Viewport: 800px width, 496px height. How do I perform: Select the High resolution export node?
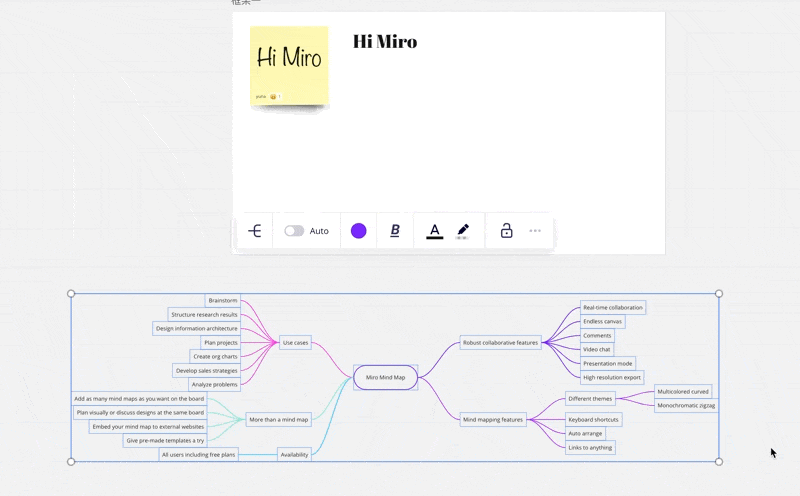(612, 378)
